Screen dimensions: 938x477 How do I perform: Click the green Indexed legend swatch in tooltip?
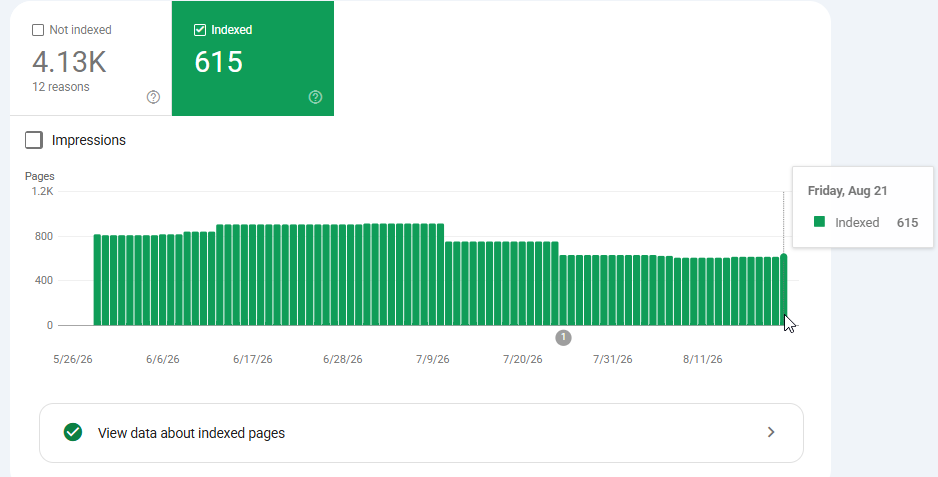(x=820, y=222)
